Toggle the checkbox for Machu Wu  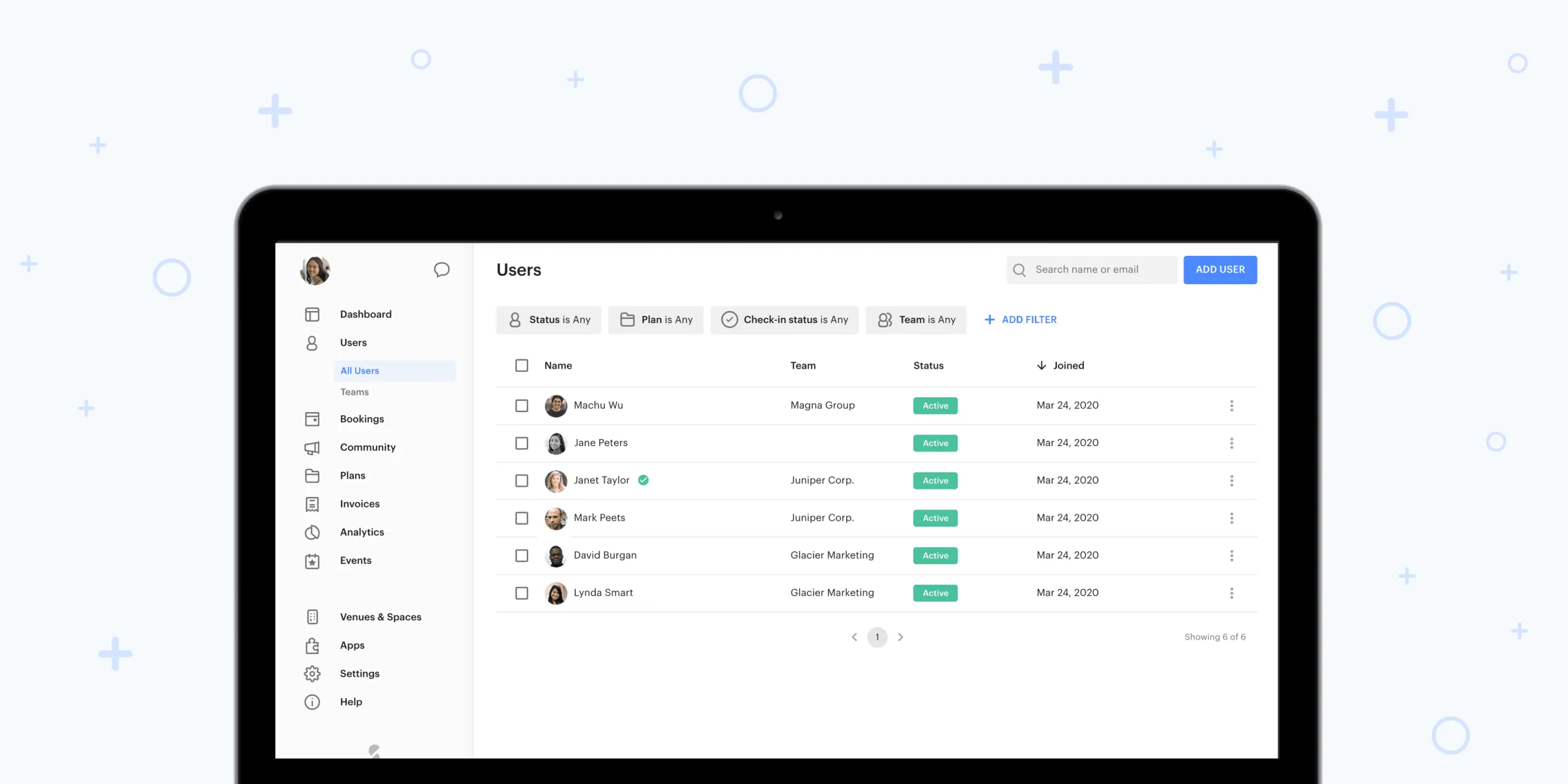point(521,404)
